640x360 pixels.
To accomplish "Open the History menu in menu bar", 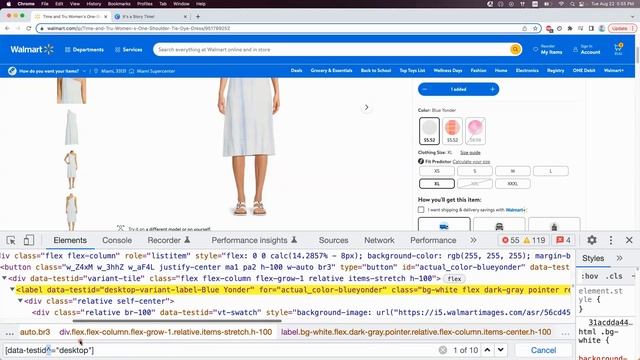I will click(x=93, y=4).
